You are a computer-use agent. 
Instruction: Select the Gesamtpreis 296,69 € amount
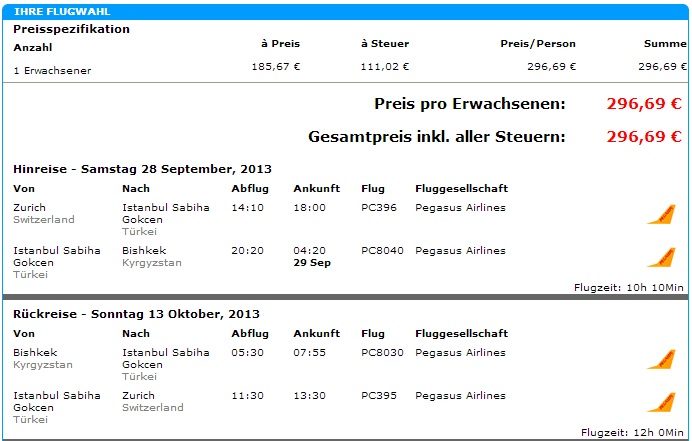(644, 136)
